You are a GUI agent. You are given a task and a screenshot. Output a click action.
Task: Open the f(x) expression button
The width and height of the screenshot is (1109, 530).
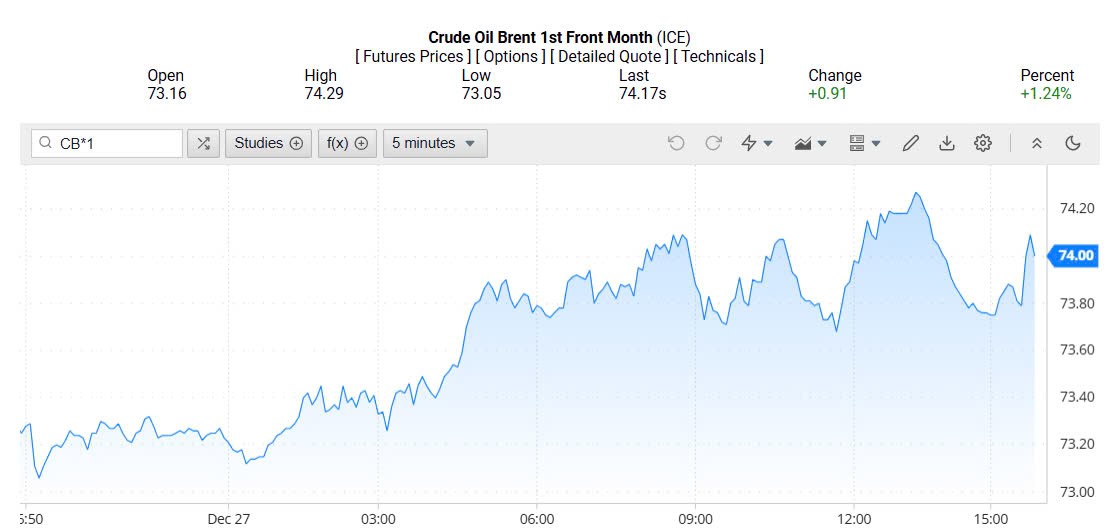click(x=348, y=143)
